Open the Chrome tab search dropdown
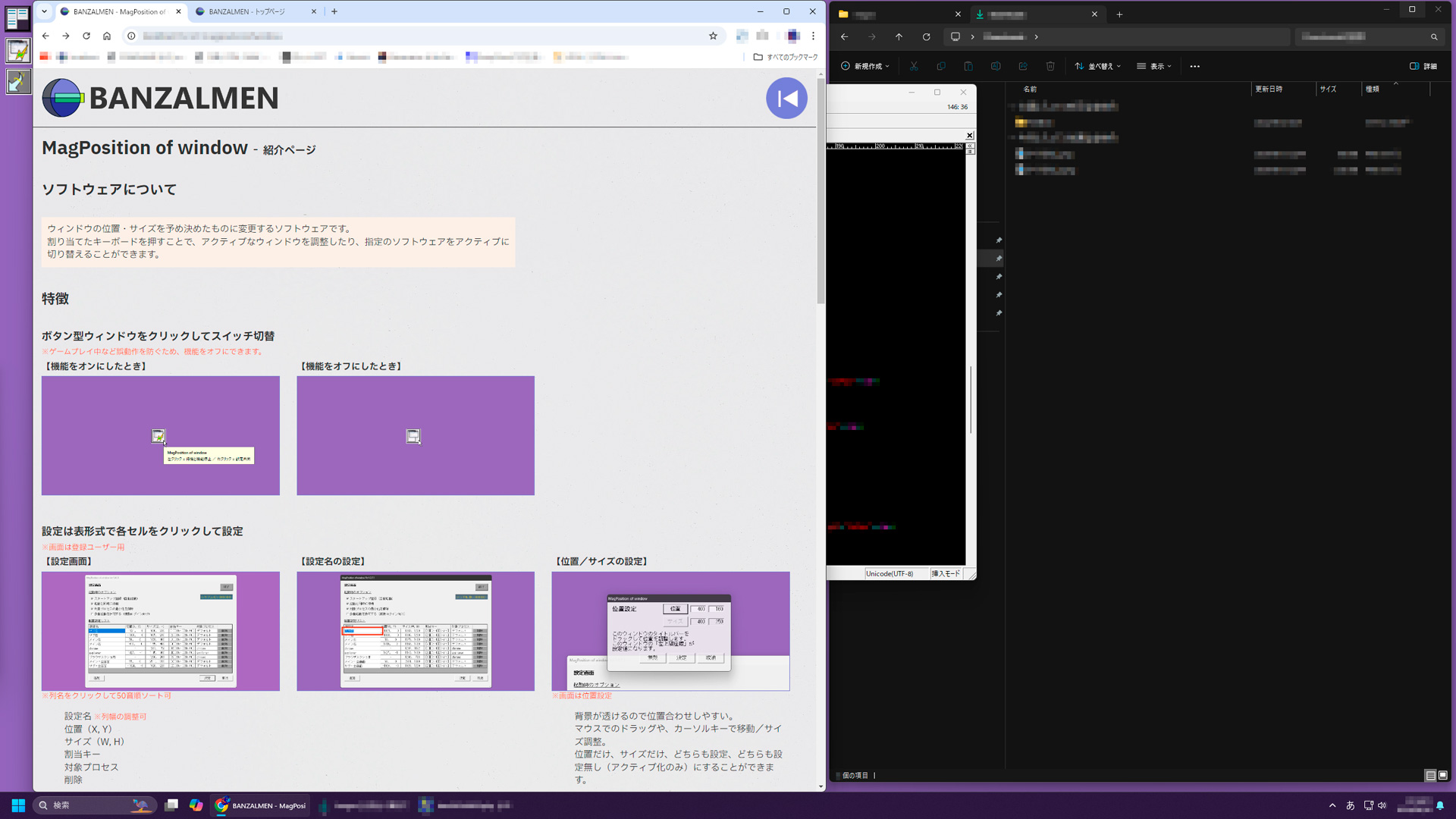 pyautogui.click(x=44, y=11)
